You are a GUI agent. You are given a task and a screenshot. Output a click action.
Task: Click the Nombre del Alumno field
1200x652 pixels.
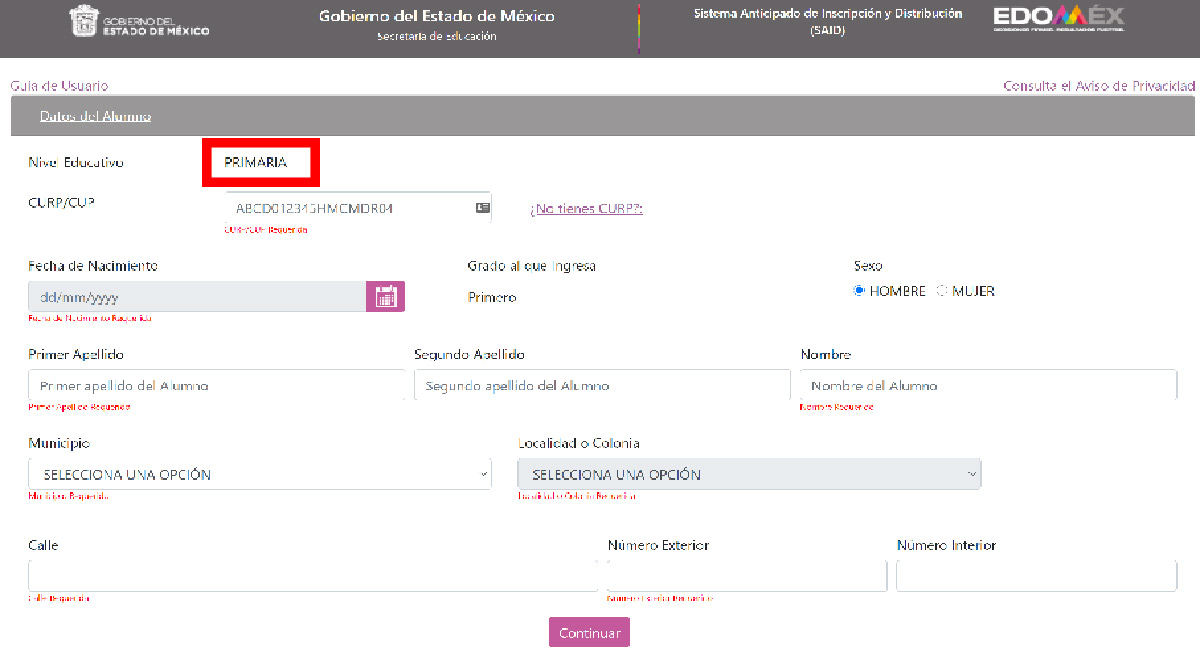coord(988,385)
